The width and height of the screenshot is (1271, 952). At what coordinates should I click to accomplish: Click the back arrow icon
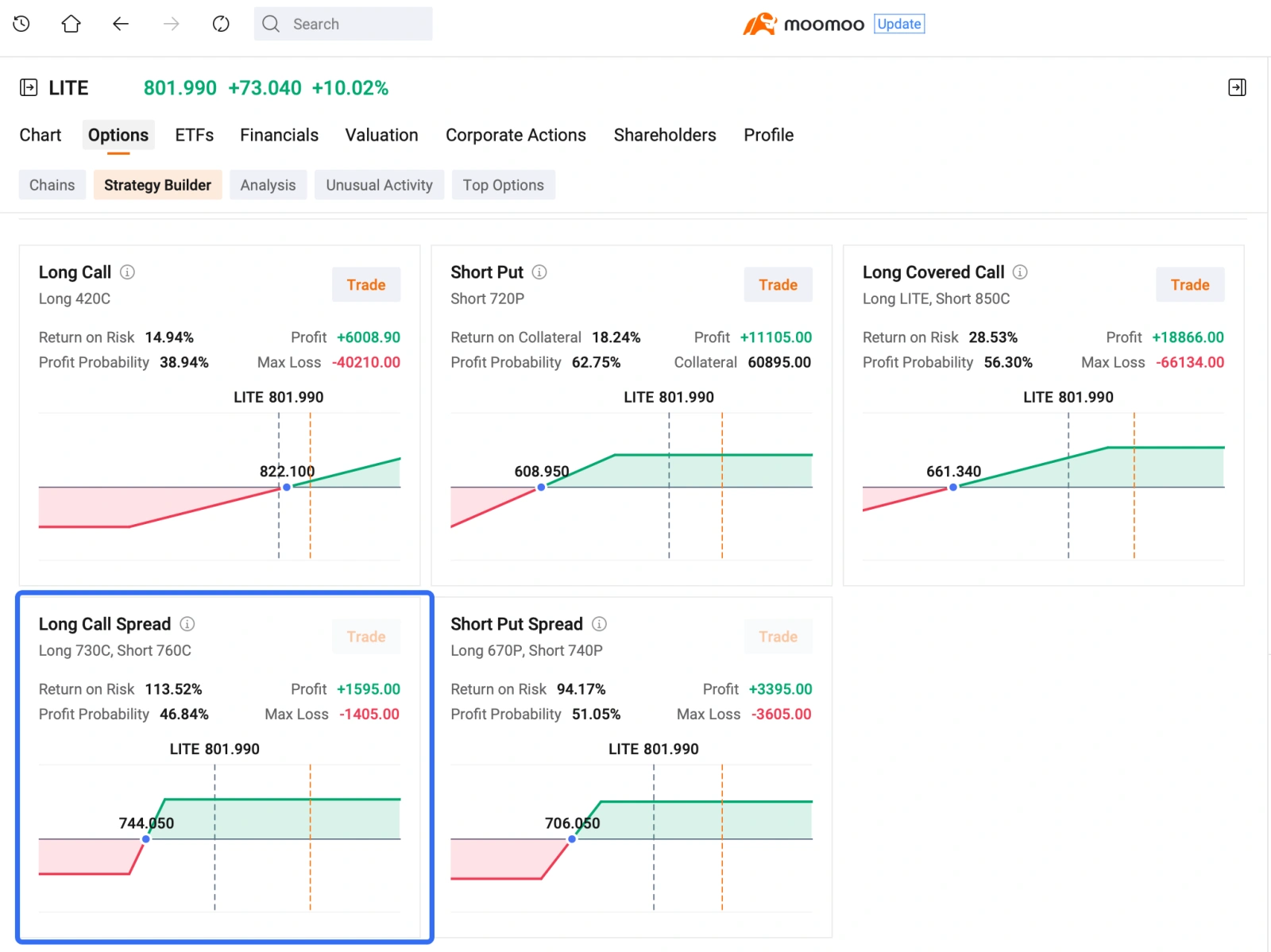click(121, 24)
